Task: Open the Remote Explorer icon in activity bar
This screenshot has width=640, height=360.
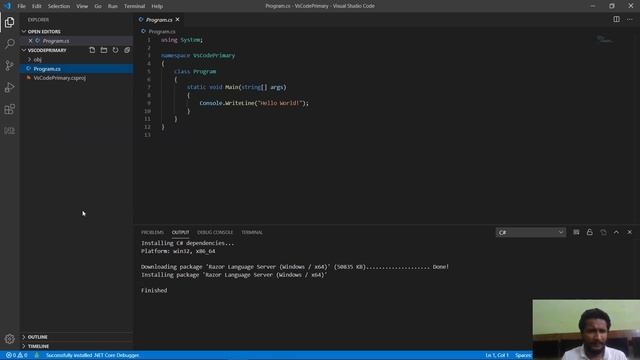Action: click(x=9, y=131)
